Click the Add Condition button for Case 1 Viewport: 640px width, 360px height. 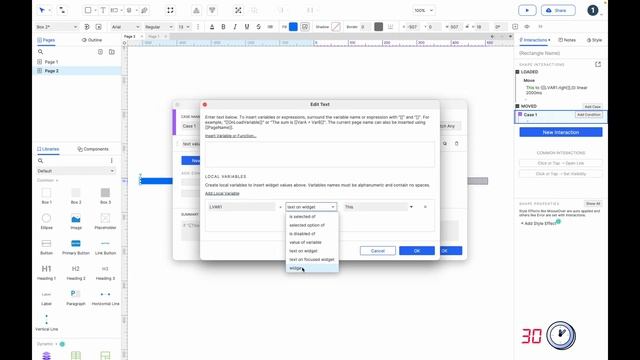pos(588,115)
